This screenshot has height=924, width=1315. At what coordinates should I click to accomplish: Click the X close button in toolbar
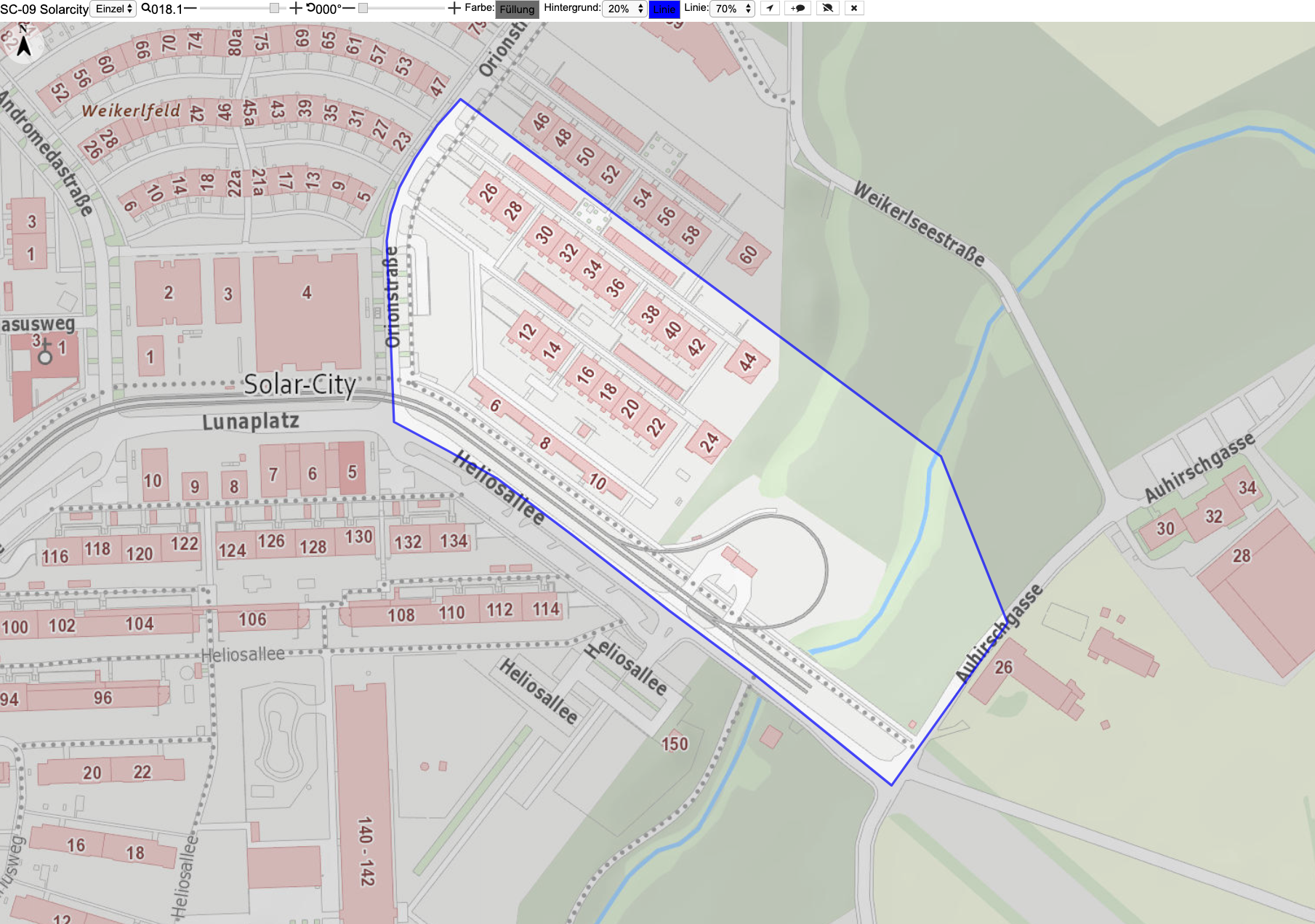854,9
